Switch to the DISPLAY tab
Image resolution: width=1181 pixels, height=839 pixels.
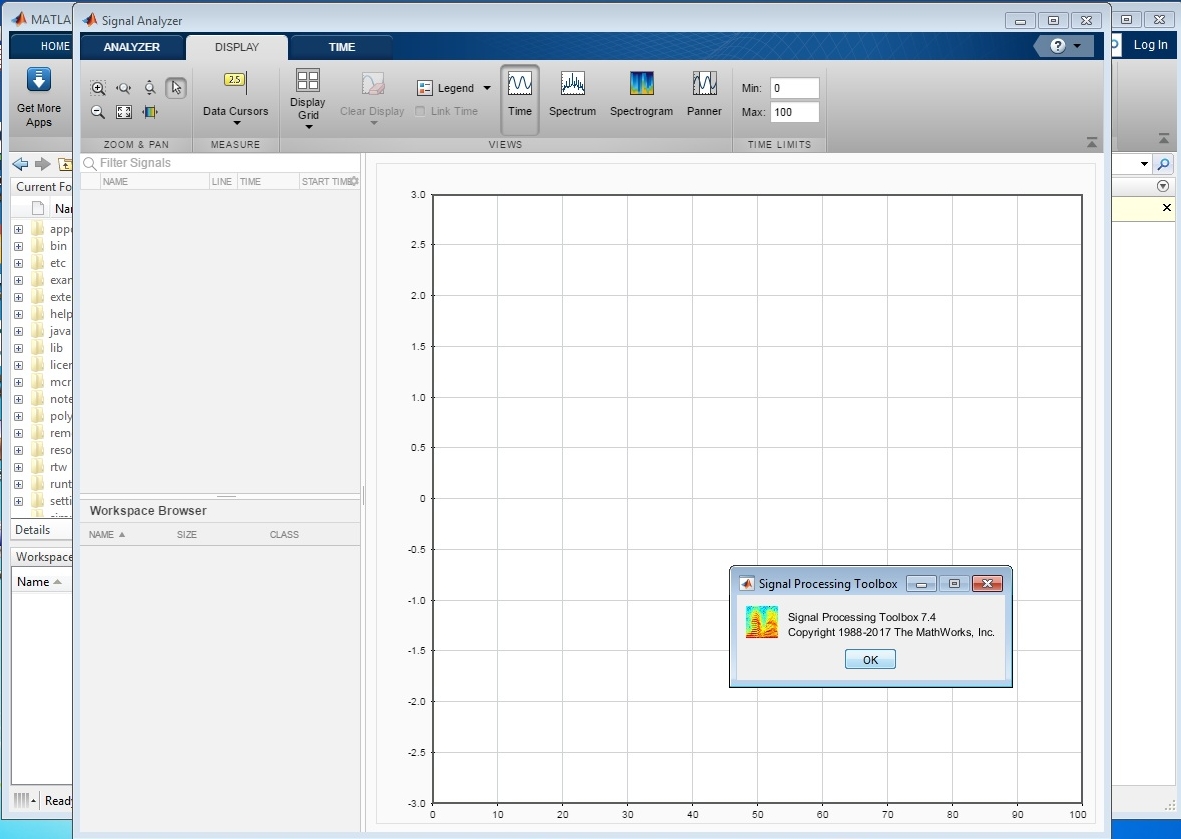coord(237,47)
